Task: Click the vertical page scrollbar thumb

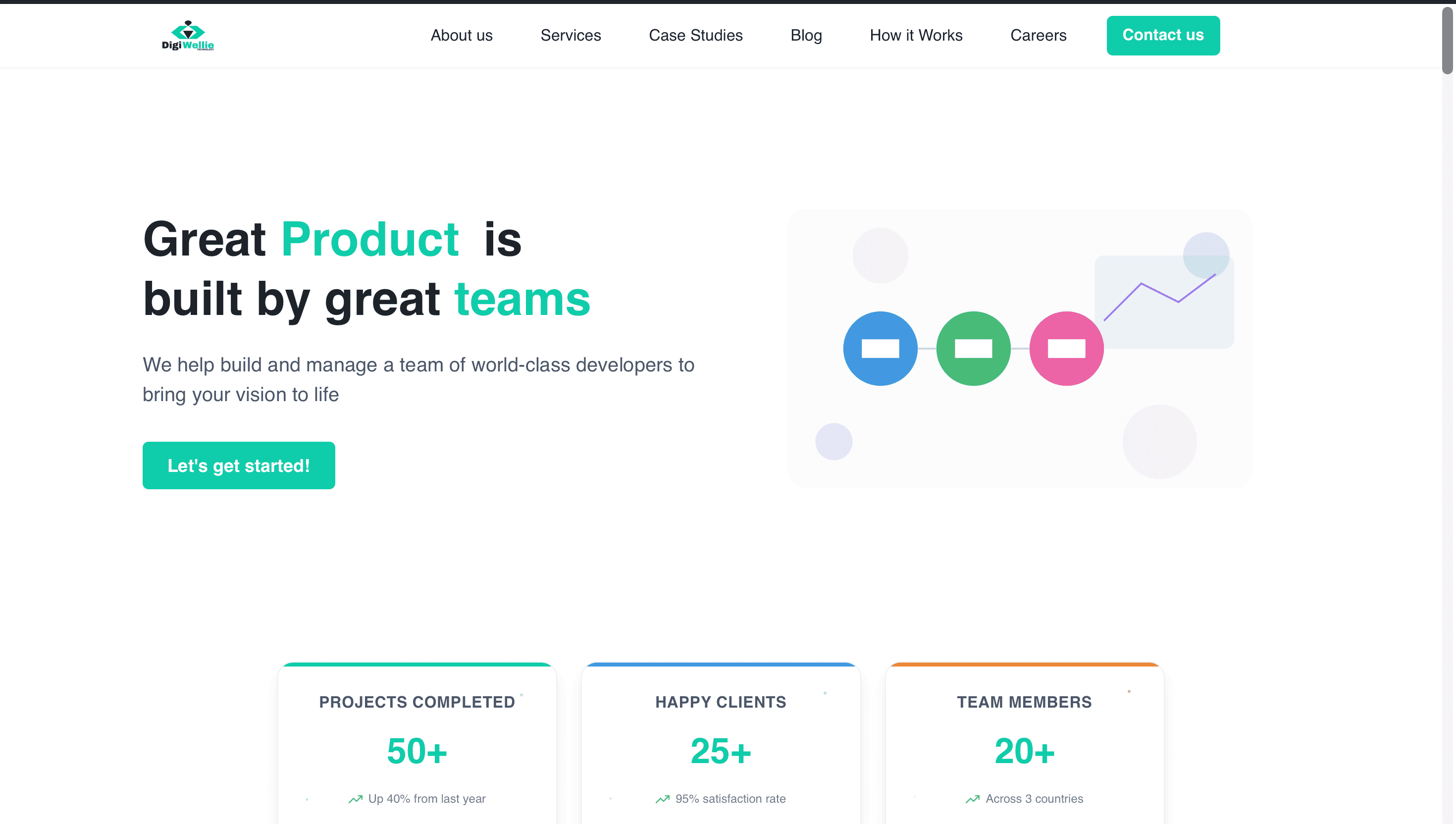Action: coord(1447,40)
